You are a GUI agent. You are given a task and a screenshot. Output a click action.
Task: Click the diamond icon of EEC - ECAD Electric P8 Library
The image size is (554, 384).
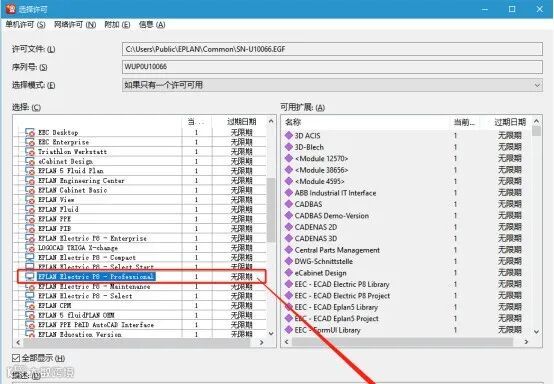[289, 284]
